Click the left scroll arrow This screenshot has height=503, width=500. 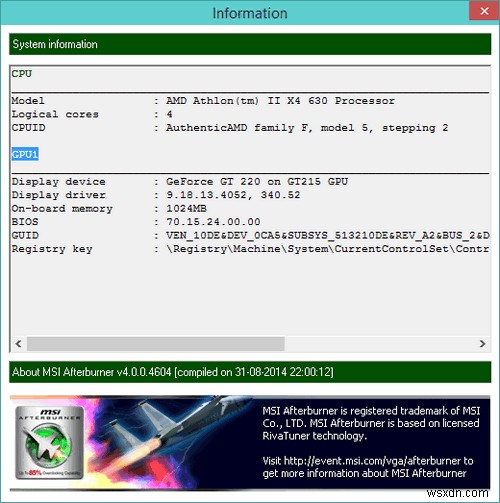19,343
